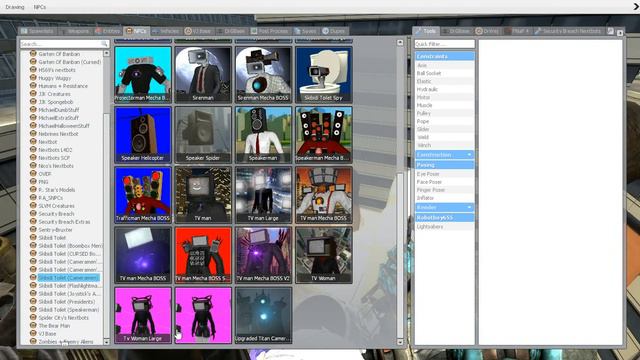Viewport: 640px width, 360px height.
Task: Open the NPCs menu in top bar
Action: pos(40,7)
